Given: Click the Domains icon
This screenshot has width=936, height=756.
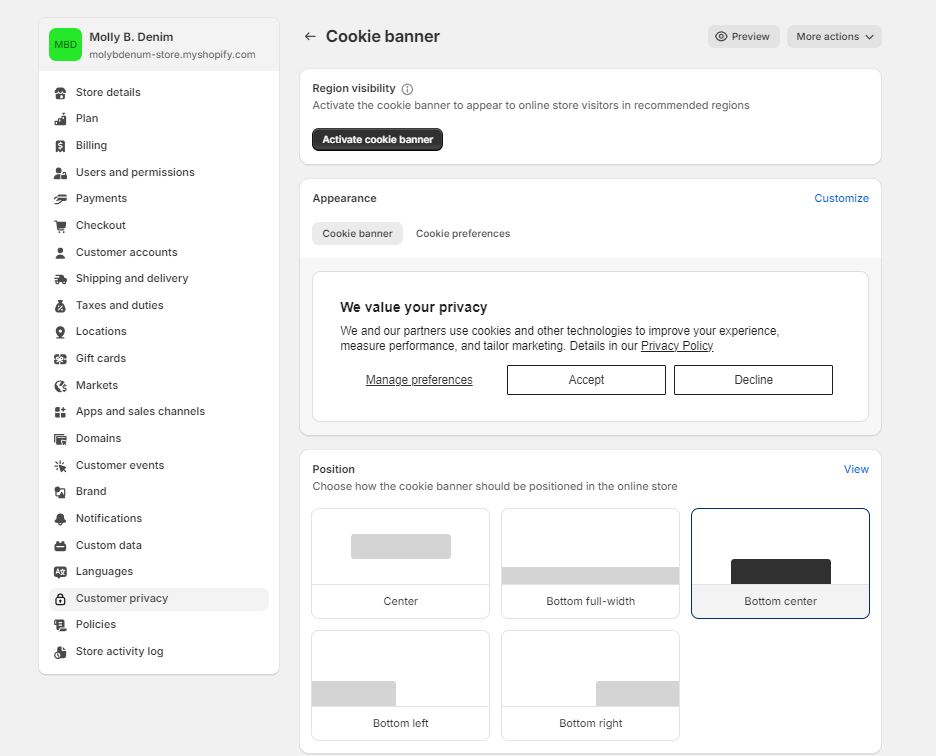Looking at the screenshot, I should click(x=60, y=439).
